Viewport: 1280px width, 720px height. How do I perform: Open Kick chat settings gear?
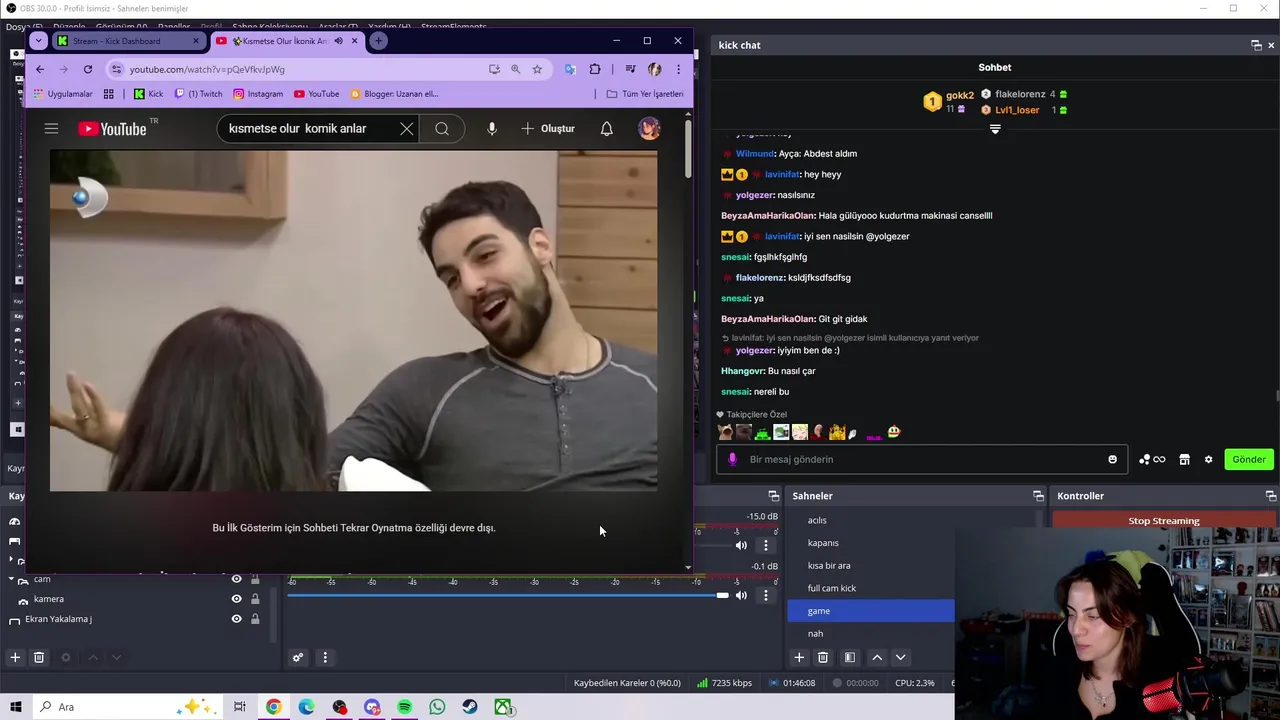pos(1208,459)
